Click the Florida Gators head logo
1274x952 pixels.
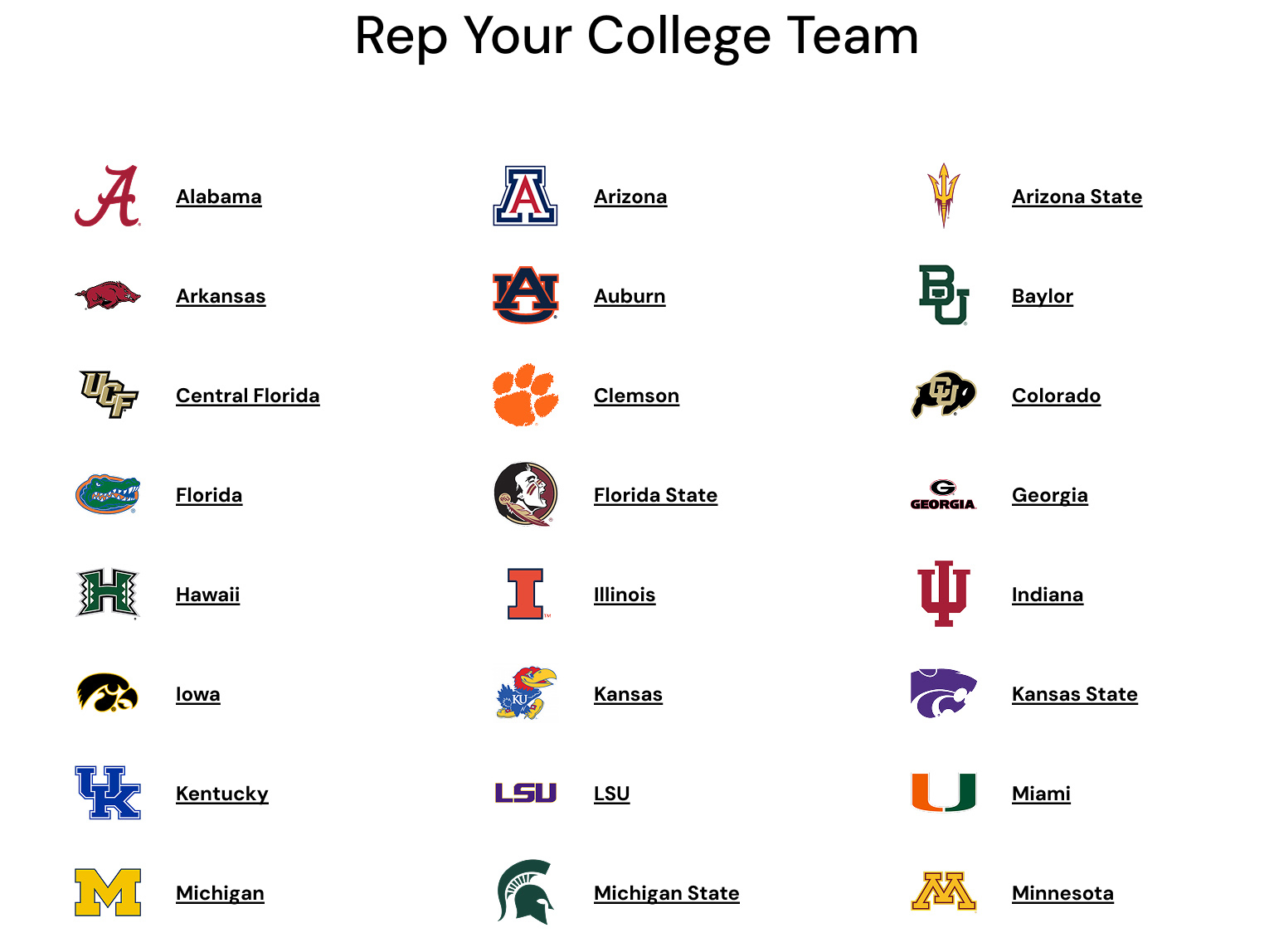109,495
